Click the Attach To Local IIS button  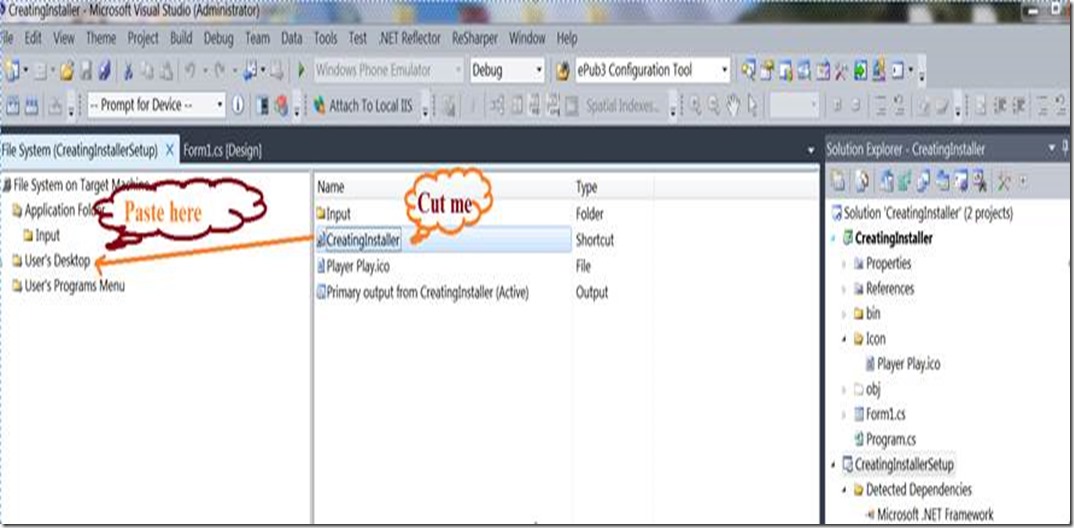pyautogui.click(x=363, y=105)
